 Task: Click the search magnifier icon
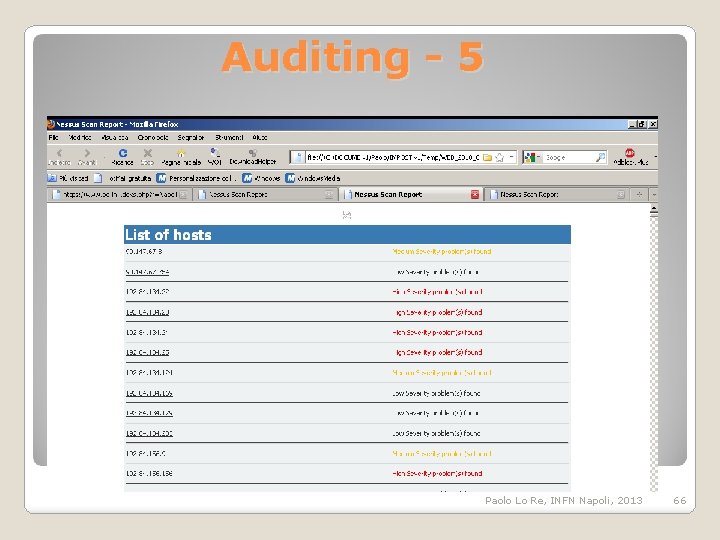point(600,158)
